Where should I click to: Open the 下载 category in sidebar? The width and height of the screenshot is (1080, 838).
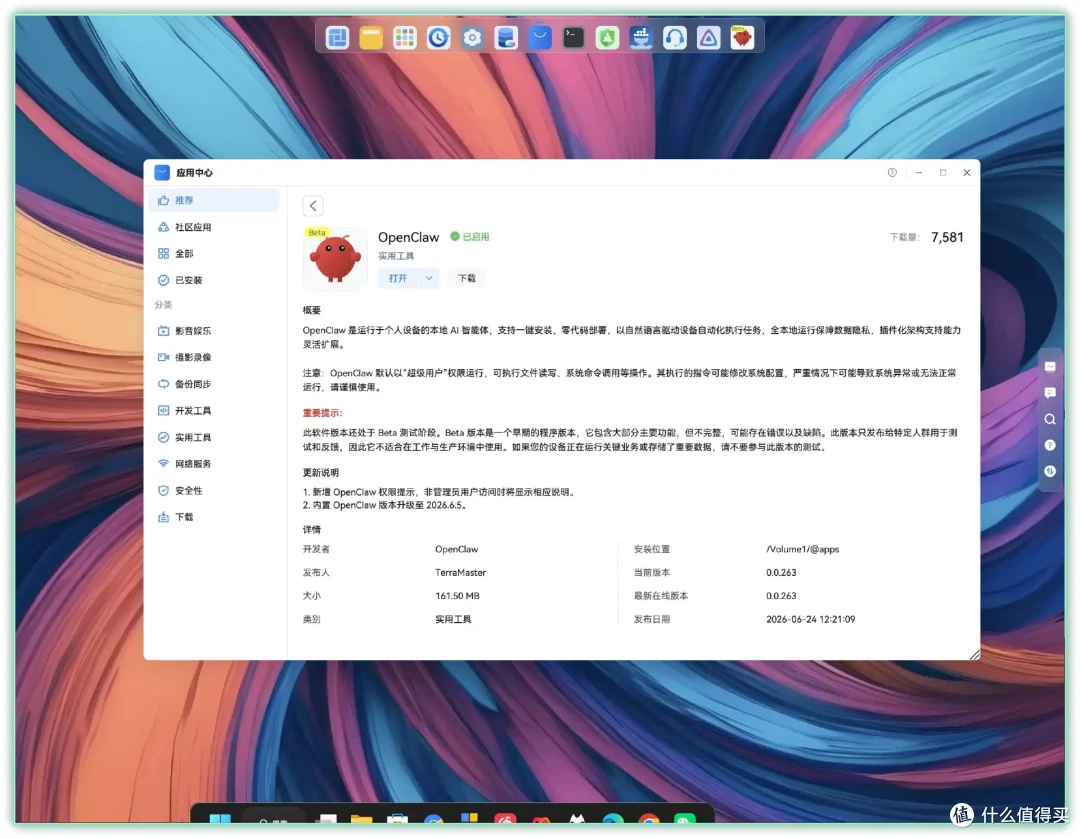click(214, 517)
